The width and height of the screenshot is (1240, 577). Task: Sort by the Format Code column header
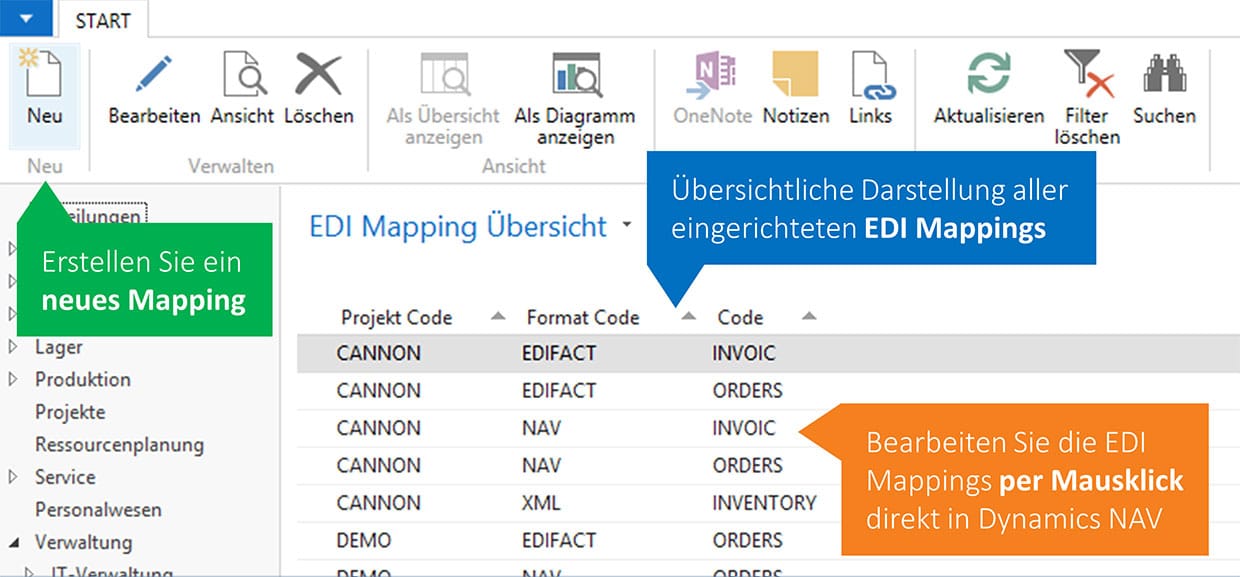tap(583, 318)
